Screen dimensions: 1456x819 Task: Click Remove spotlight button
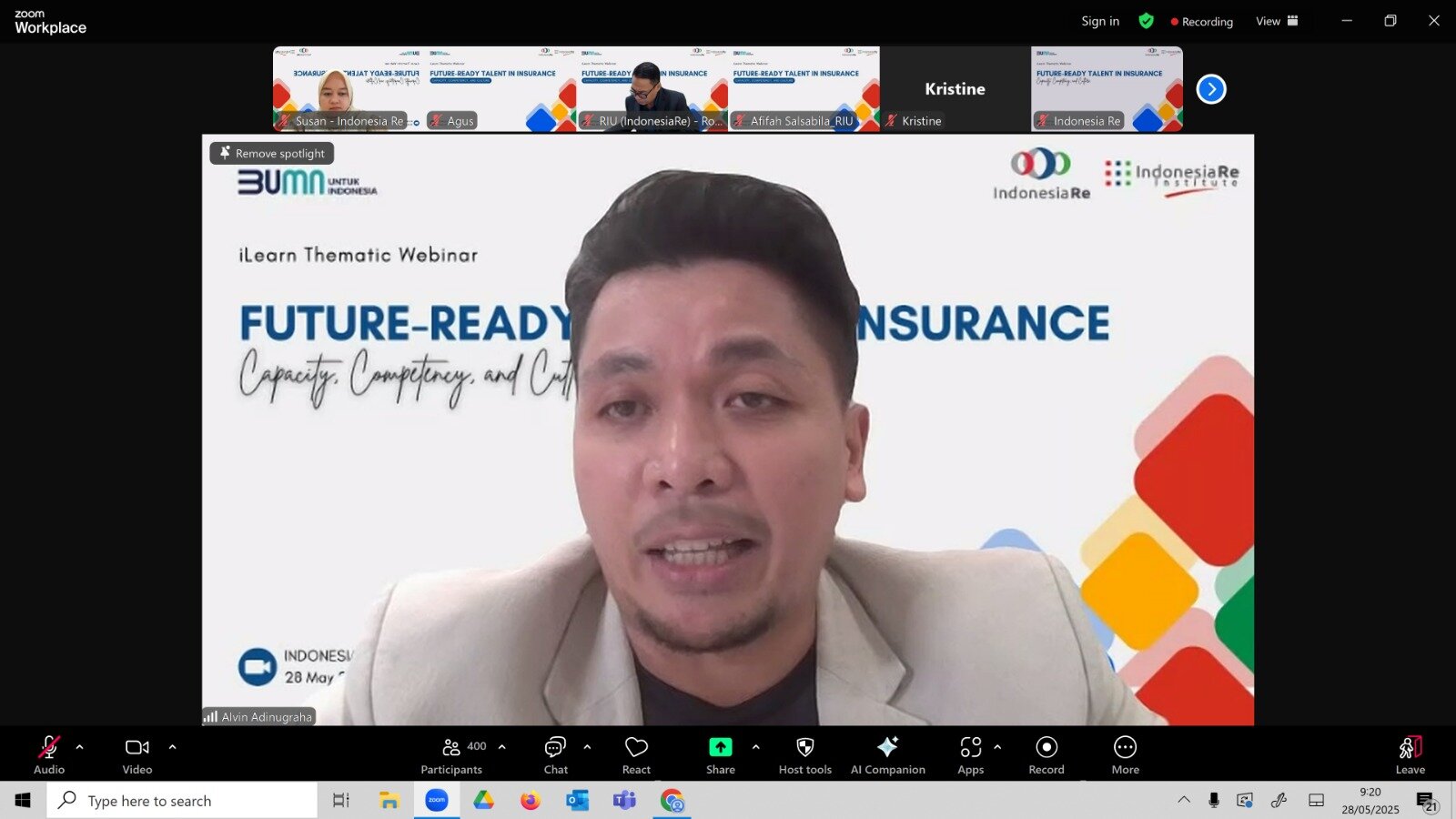pyautogui.click(x=272, y=153)
